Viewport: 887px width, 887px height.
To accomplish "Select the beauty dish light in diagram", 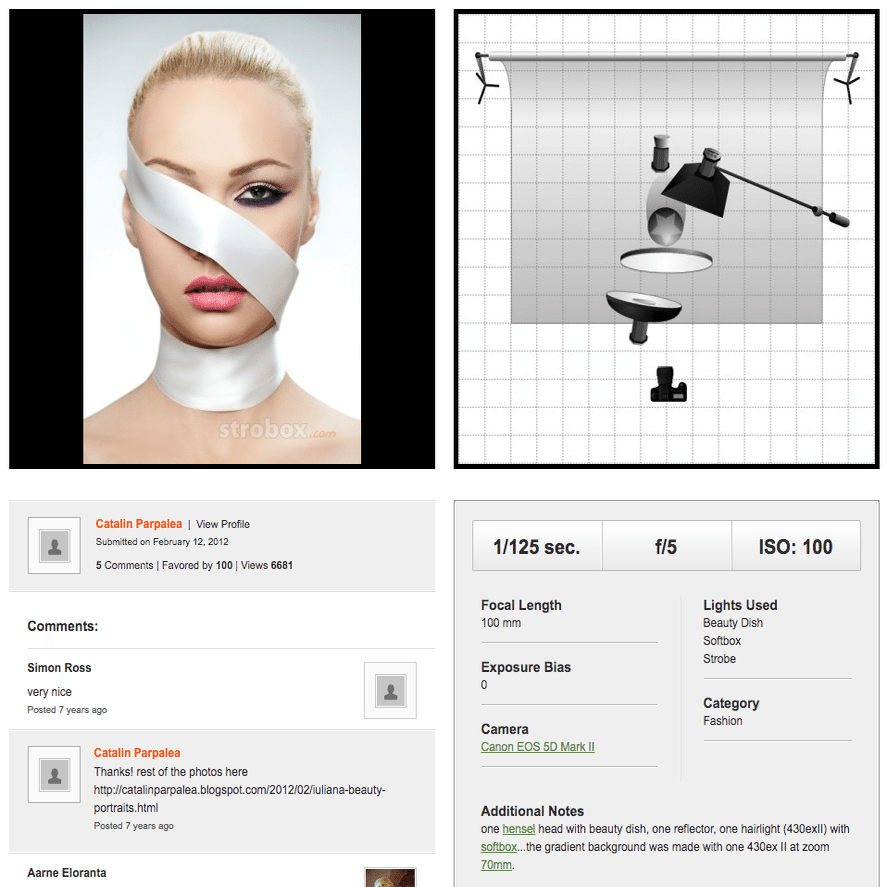I will pos(643,316).
